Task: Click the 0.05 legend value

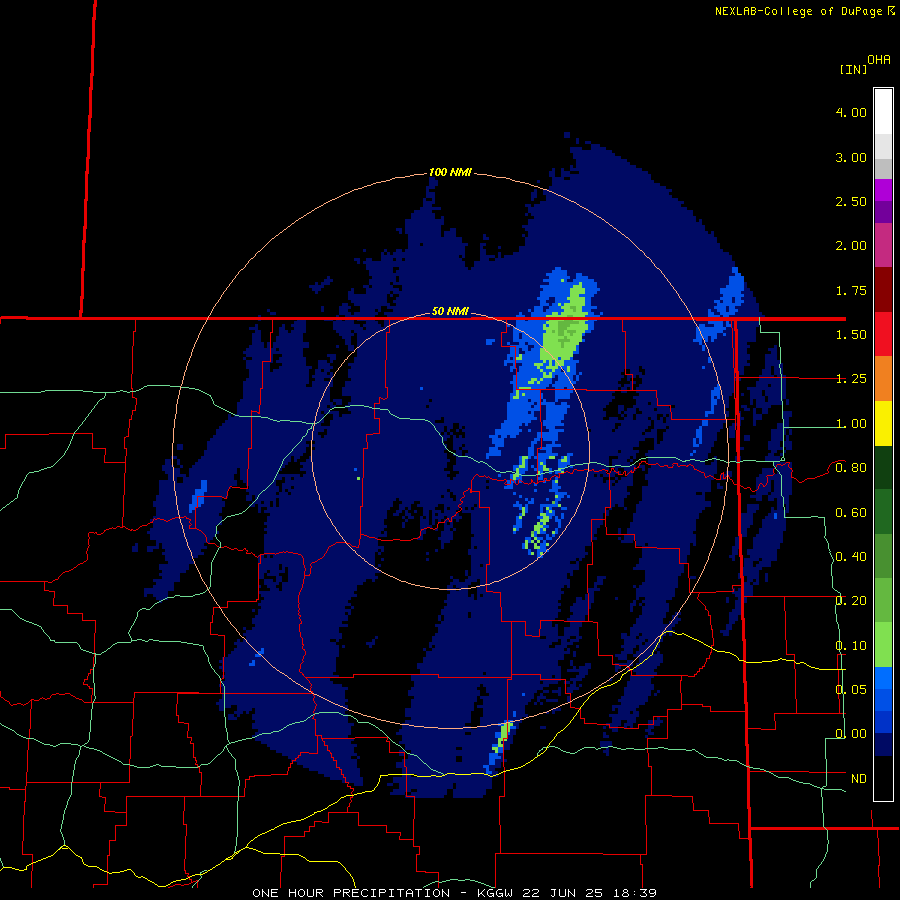Action: 851,689
